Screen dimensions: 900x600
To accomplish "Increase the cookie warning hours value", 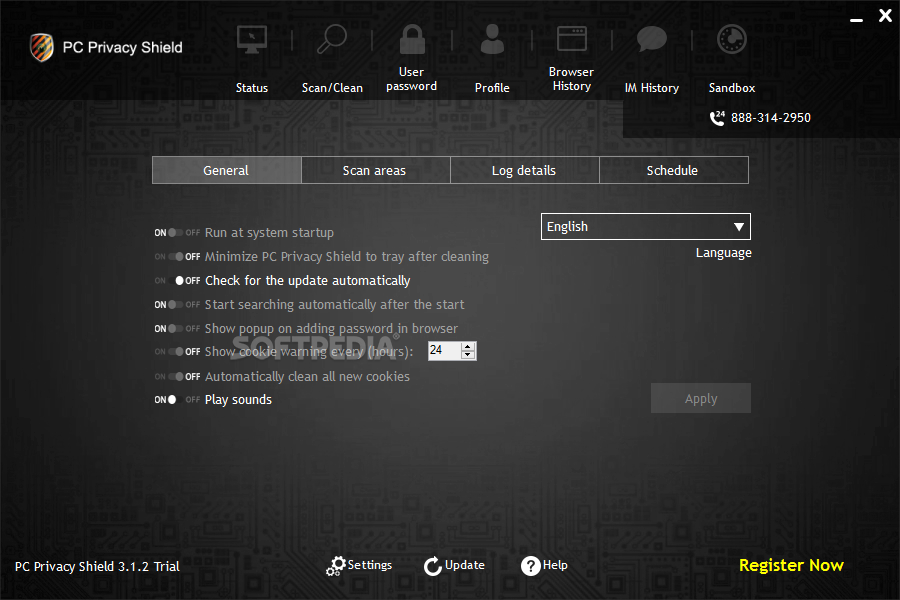I will [x=468, y=347].
